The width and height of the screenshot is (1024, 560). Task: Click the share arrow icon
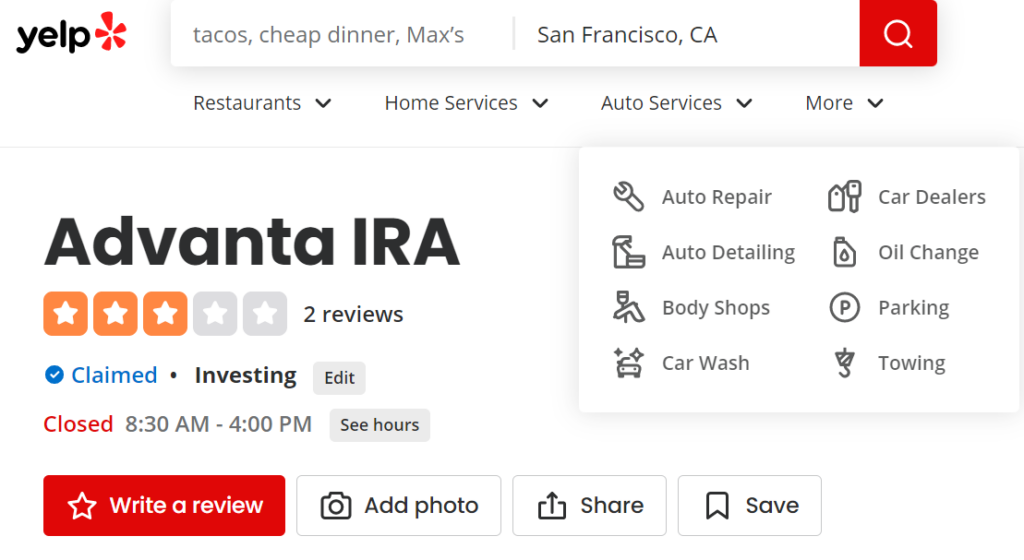coord(552,505)
